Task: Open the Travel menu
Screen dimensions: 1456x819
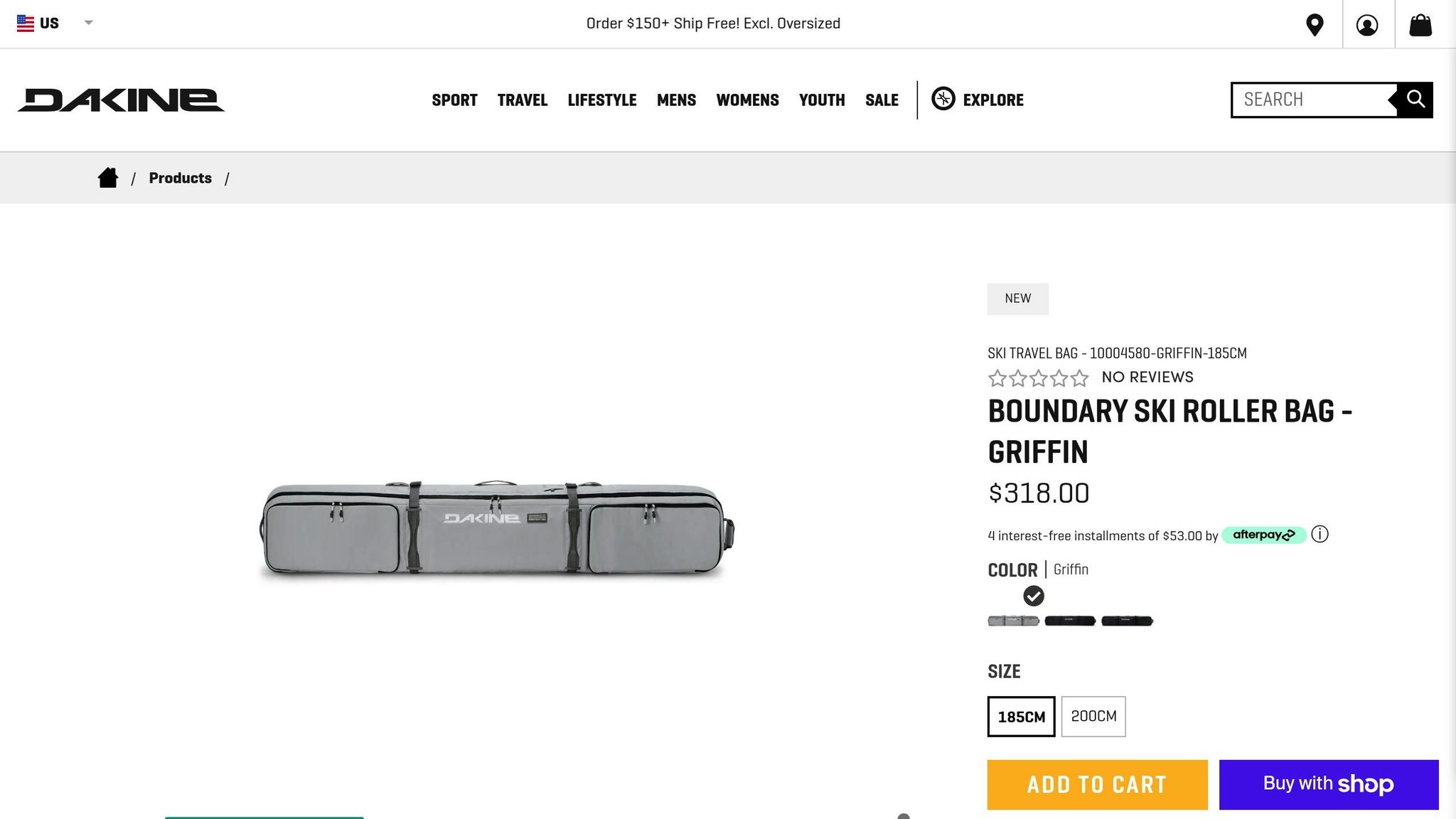Action: (523, 100)
